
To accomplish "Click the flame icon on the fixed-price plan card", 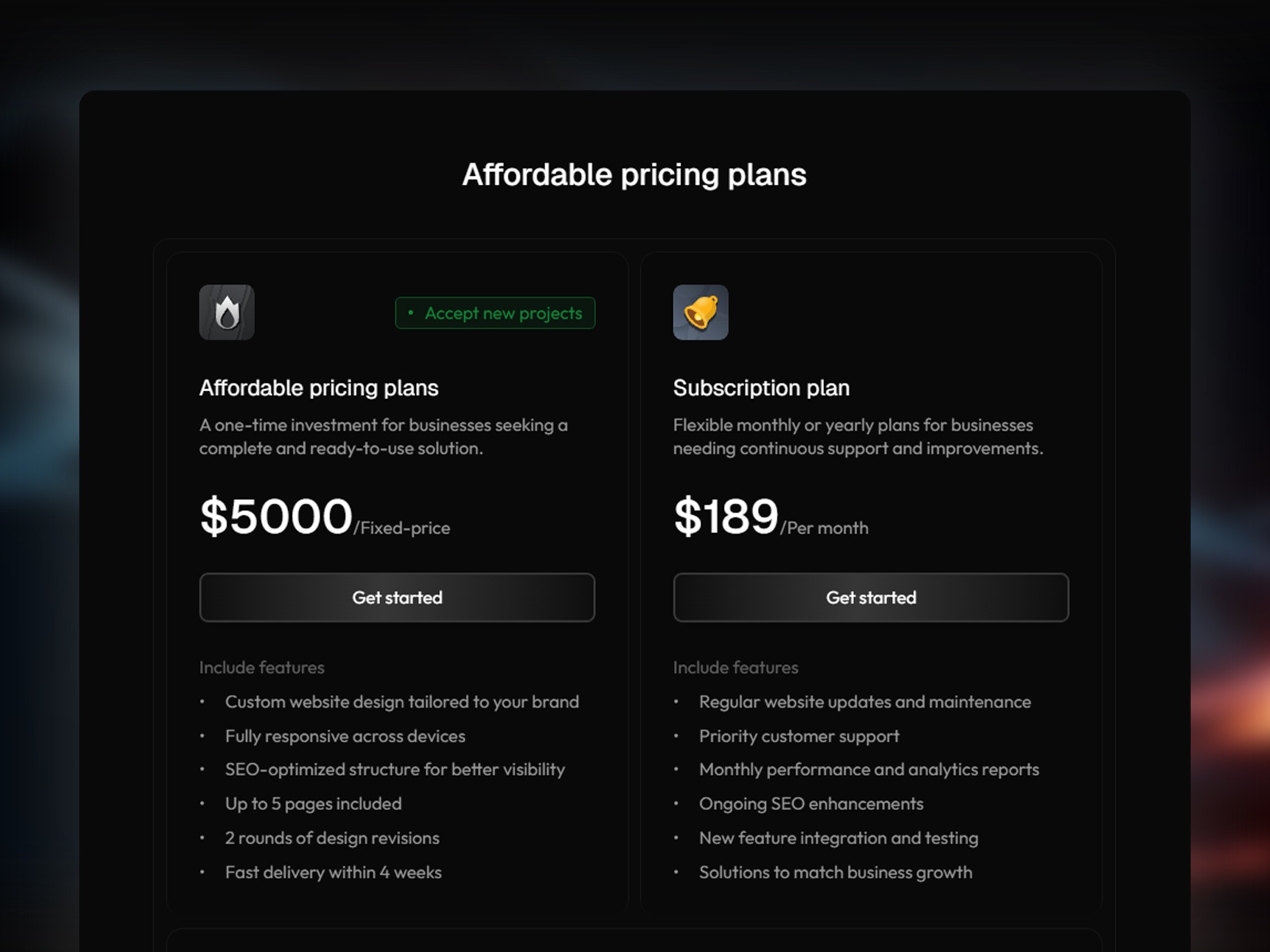I will pos(226,313).
